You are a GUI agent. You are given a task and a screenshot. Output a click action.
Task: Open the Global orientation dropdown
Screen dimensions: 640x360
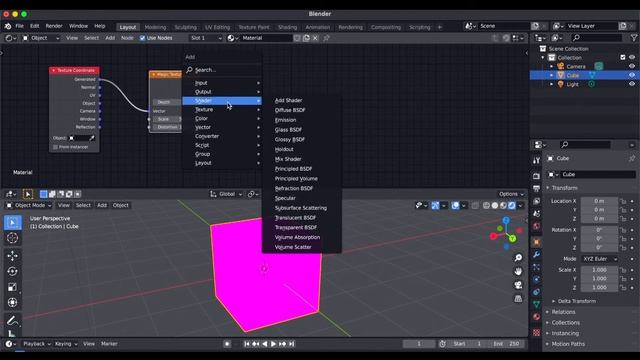[x=226, y=194]
